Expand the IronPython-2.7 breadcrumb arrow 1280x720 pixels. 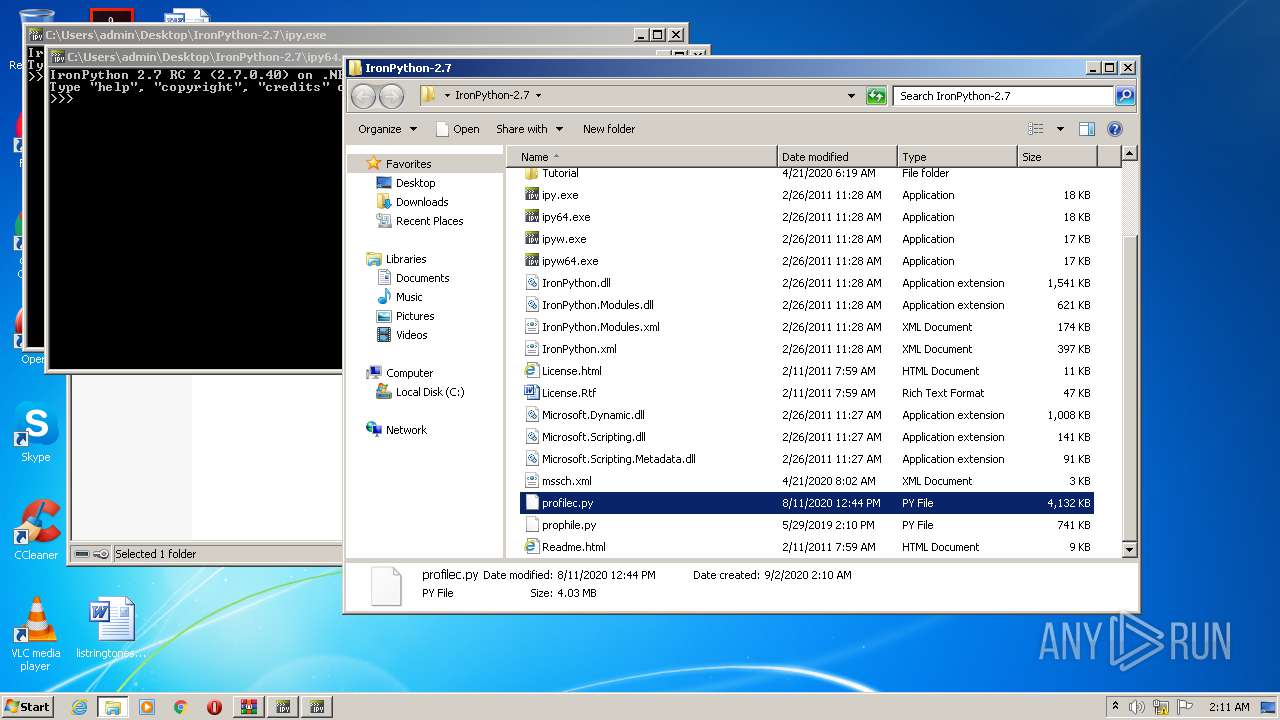coord(538,96)
